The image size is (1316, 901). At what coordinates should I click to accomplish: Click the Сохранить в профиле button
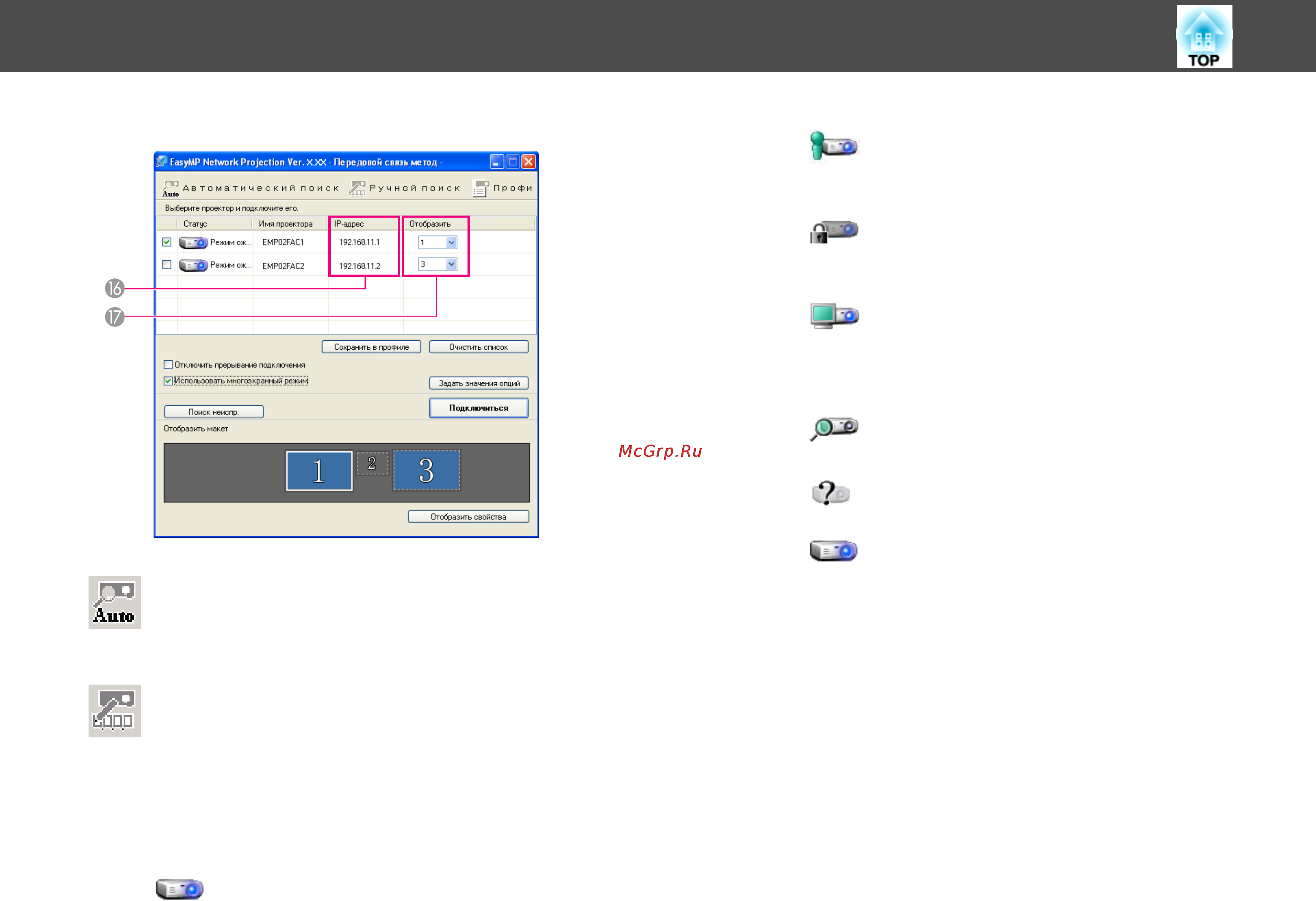point(371,347)
